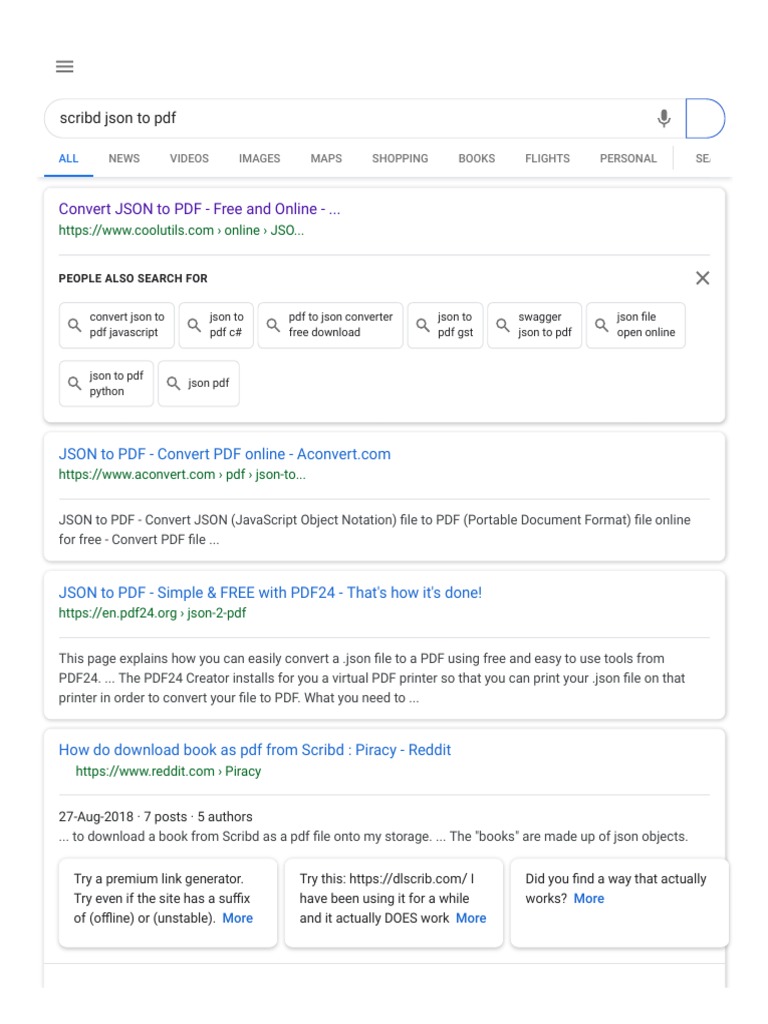This screenshot has width=768, height=1024.
Task: Open the Videos search tab
Action: pyautogui.click(x=189, y=158)
